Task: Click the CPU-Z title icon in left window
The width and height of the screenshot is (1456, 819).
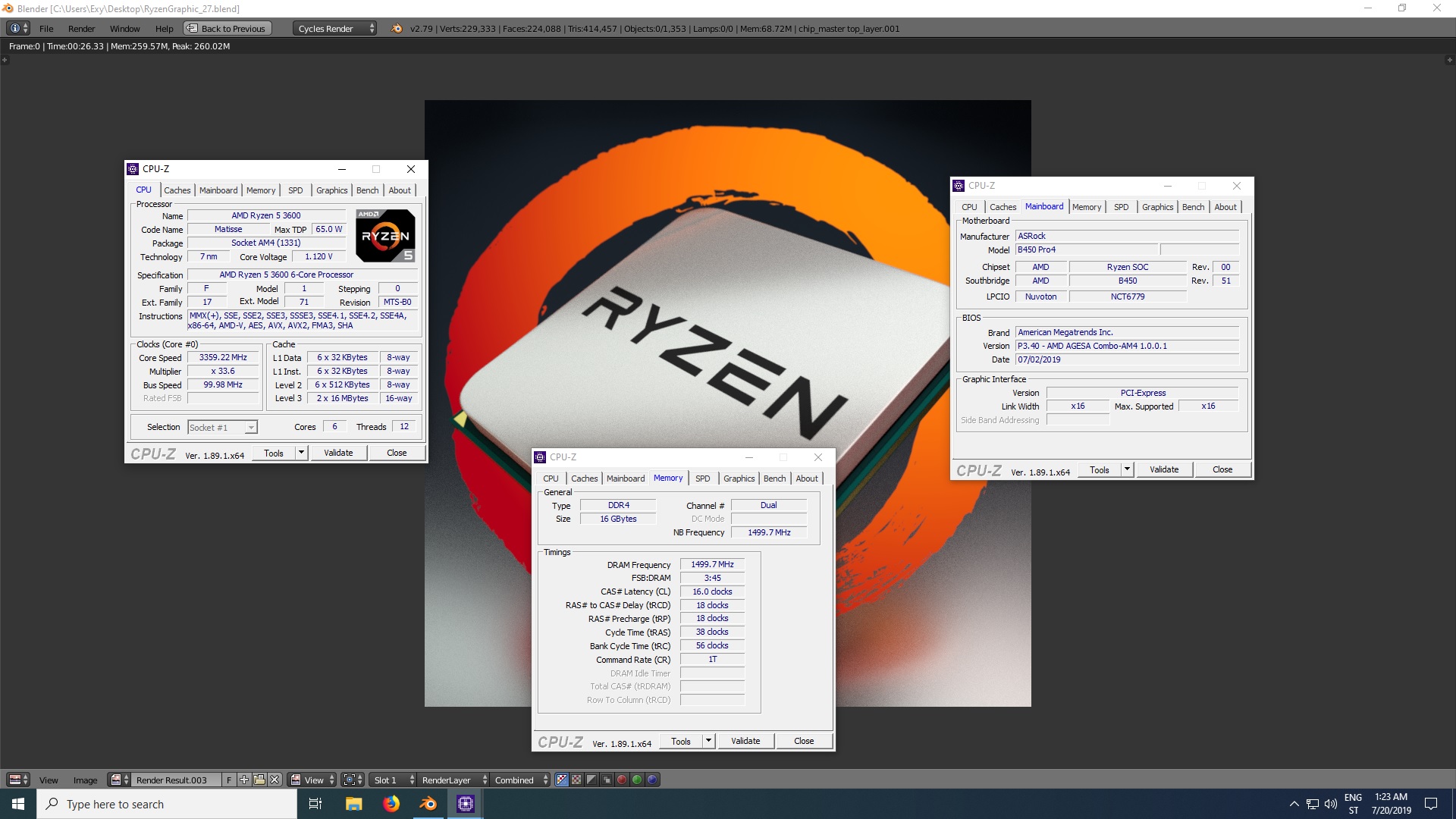Action: point(133,169)
